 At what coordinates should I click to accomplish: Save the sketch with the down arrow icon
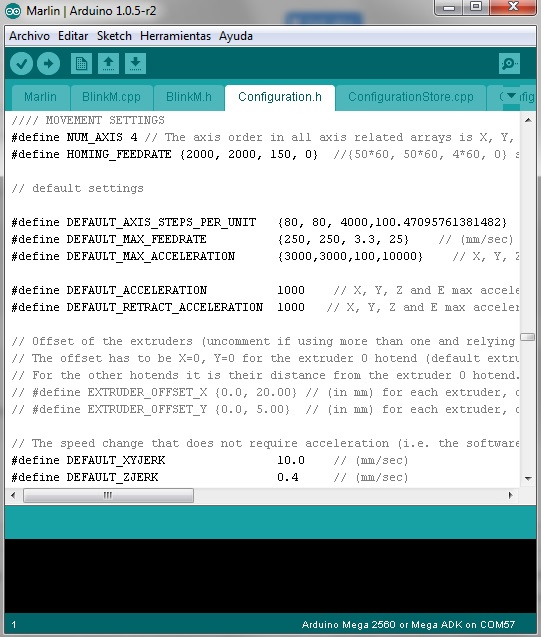(136, 63)
